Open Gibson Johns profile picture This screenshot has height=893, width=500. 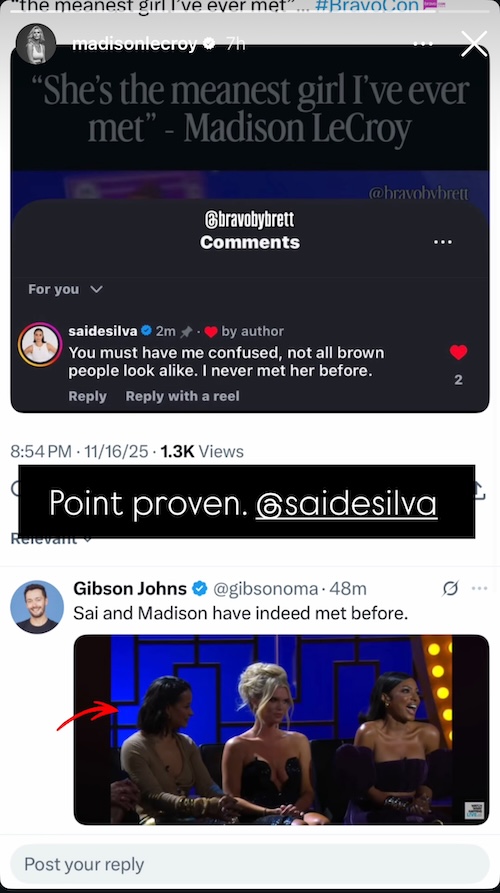37,607
